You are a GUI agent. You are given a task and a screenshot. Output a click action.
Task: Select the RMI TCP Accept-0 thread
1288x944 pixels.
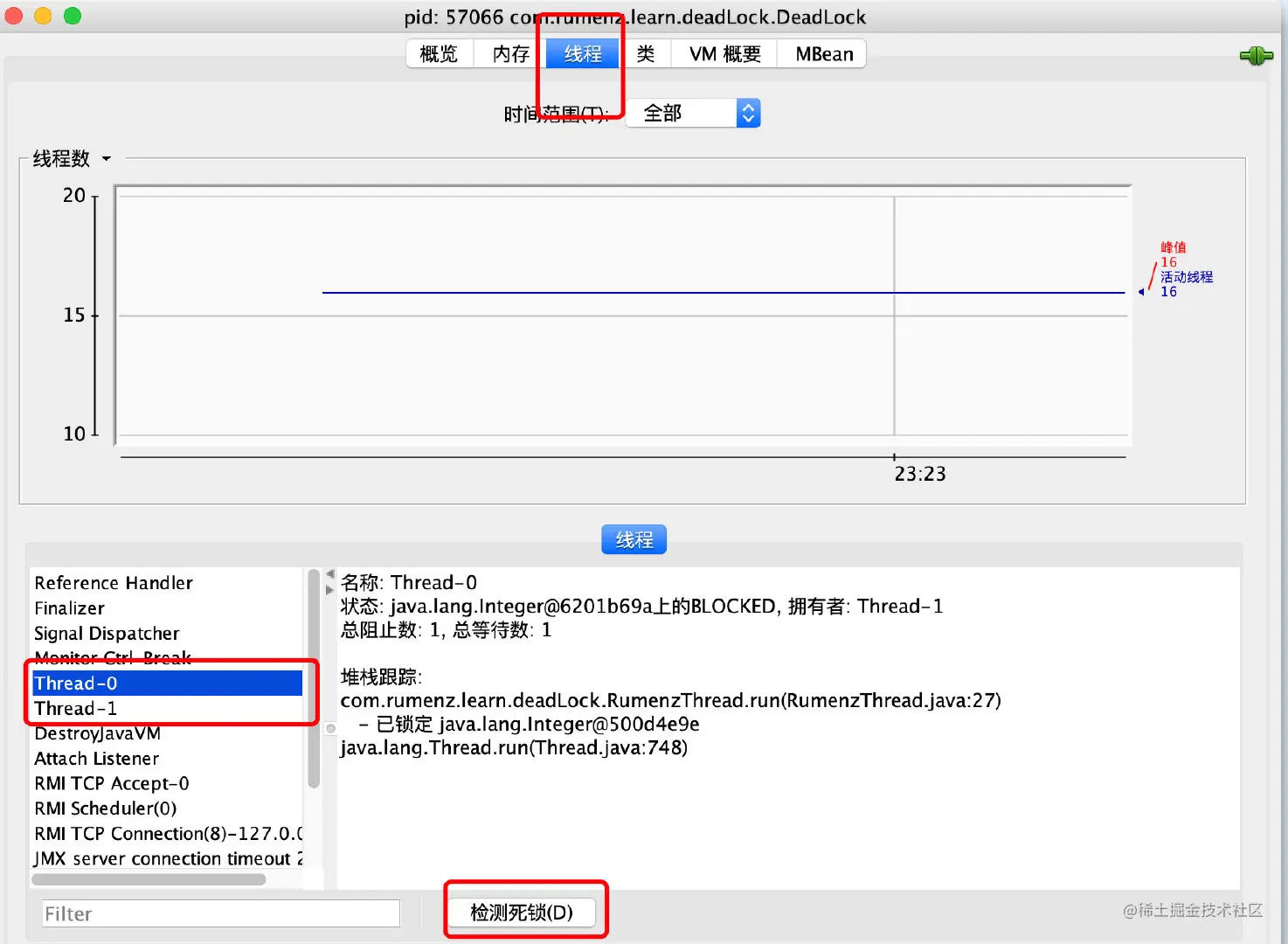click(x=168, y=783)
